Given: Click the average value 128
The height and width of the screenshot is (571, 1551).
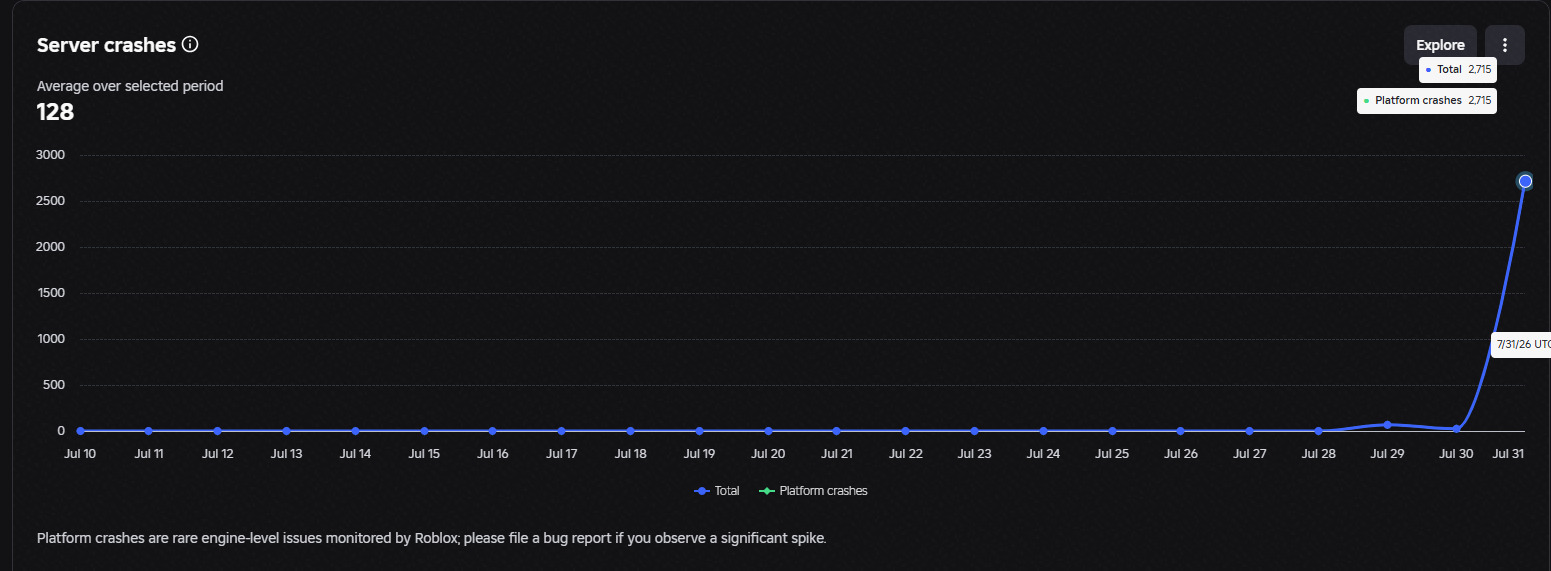Looking at the screenshot, I should click(55, 112).
